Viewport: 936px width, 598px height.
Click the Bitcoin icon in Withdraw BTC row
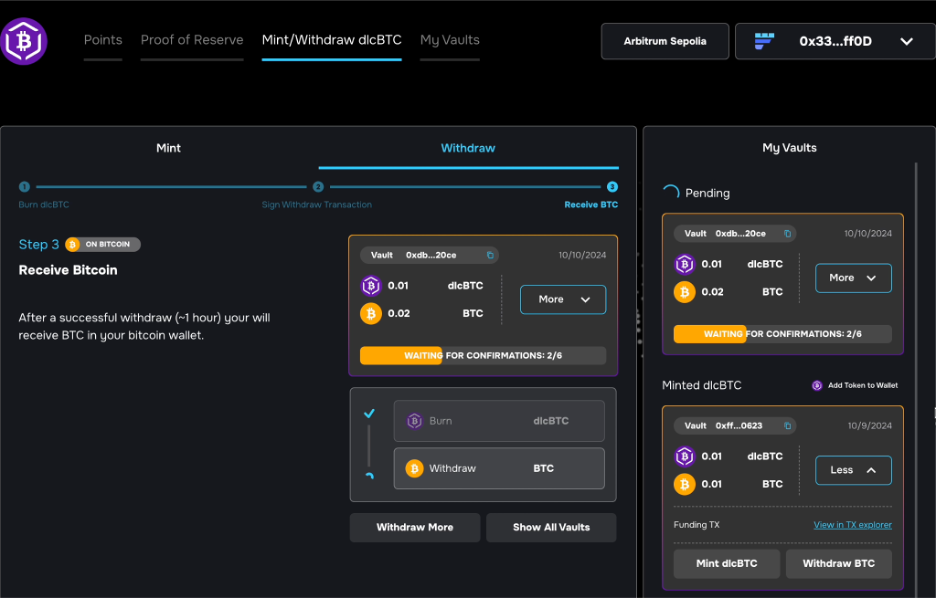[x=414, y=468]
